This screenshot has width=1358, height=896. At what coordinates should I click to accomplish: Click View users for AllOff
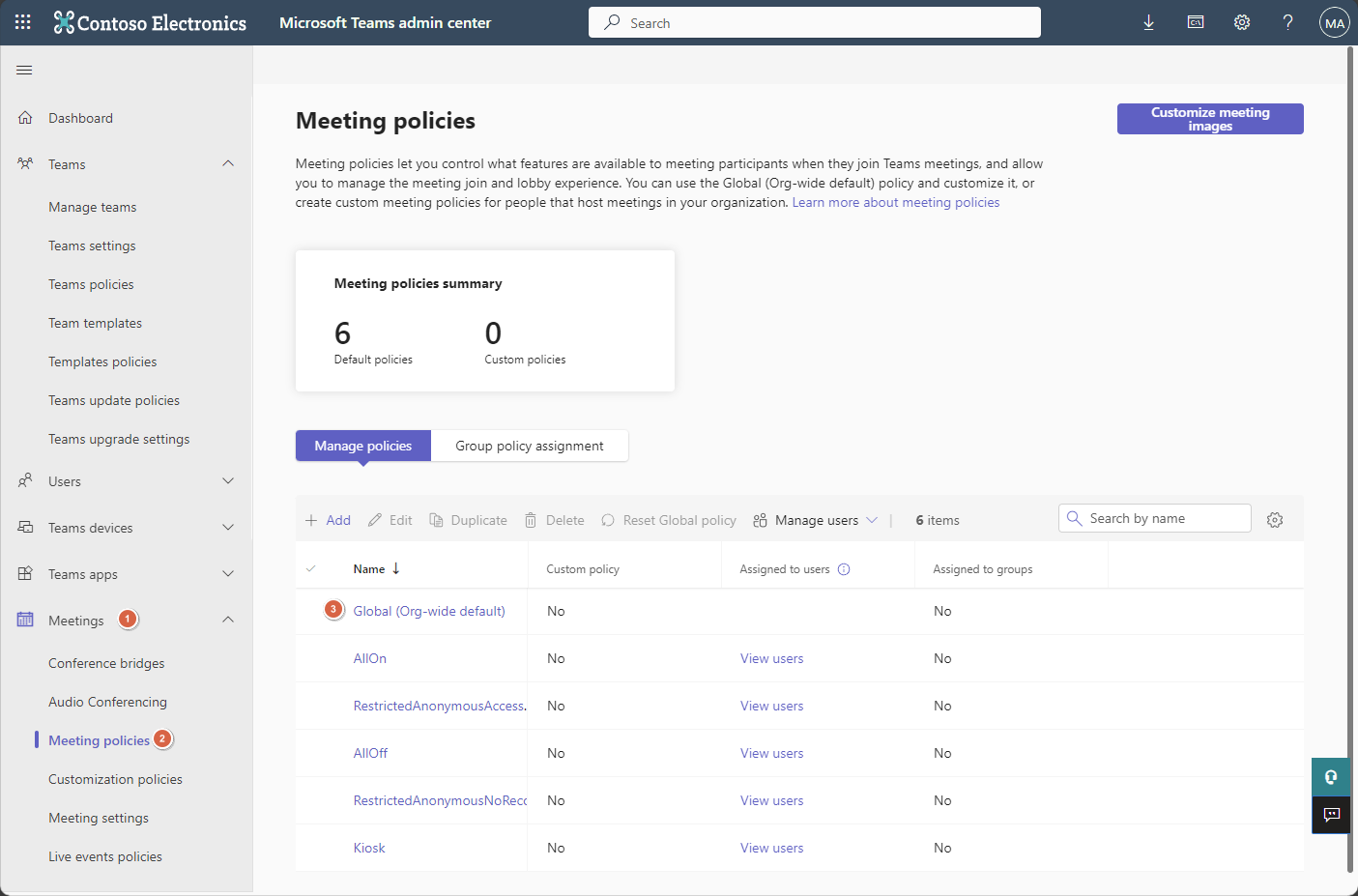pyautogui.click(x=771, y=753)
